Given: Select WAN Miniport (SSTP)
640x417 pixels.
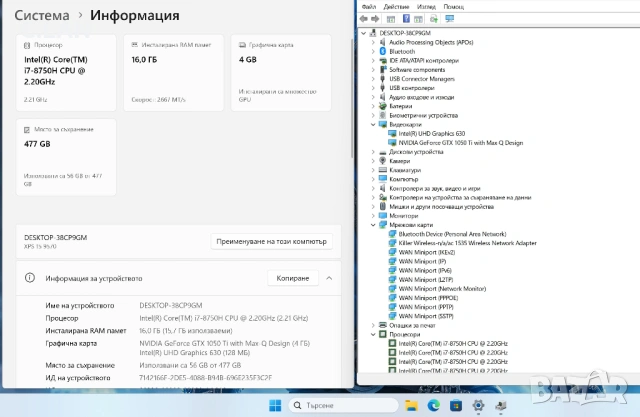Looking at the screenshot, I should point(426,316).
